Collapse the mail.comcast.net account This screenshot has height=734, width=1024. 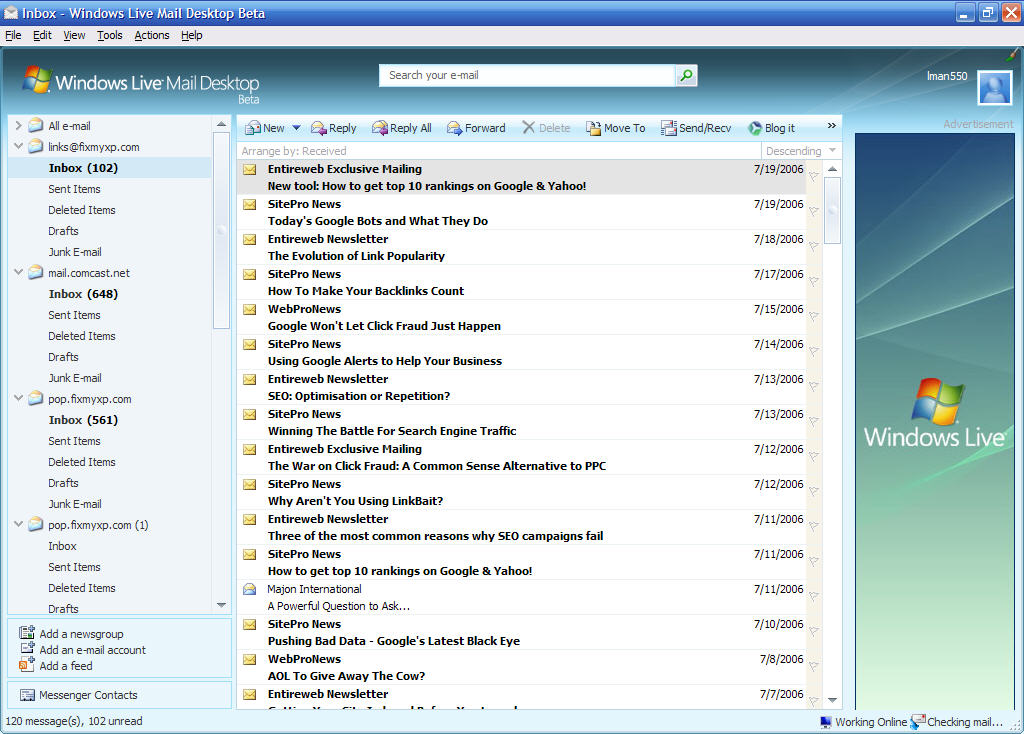click(x=18, y=272)
